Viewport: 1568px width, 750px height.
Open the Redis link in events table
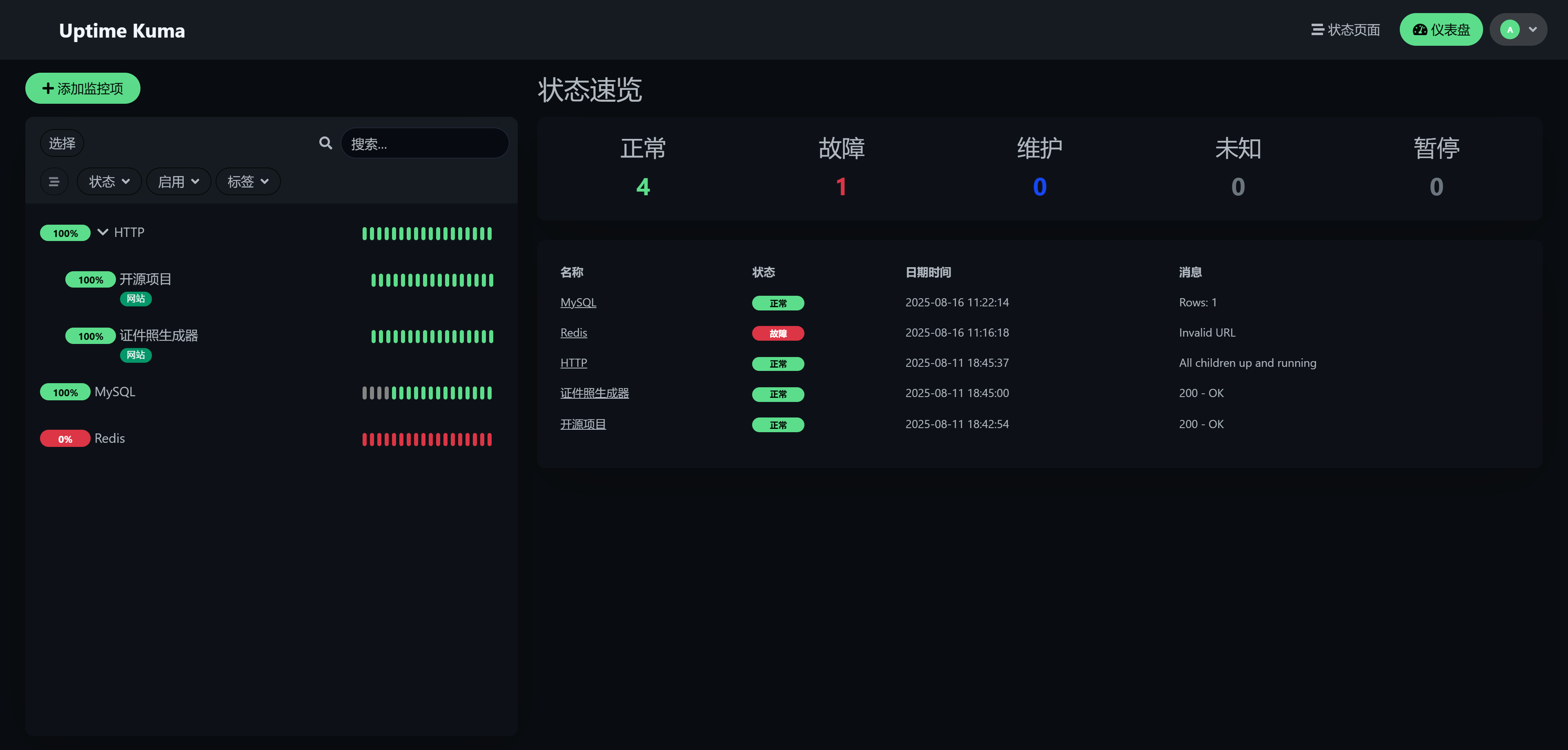pos(573,333)
